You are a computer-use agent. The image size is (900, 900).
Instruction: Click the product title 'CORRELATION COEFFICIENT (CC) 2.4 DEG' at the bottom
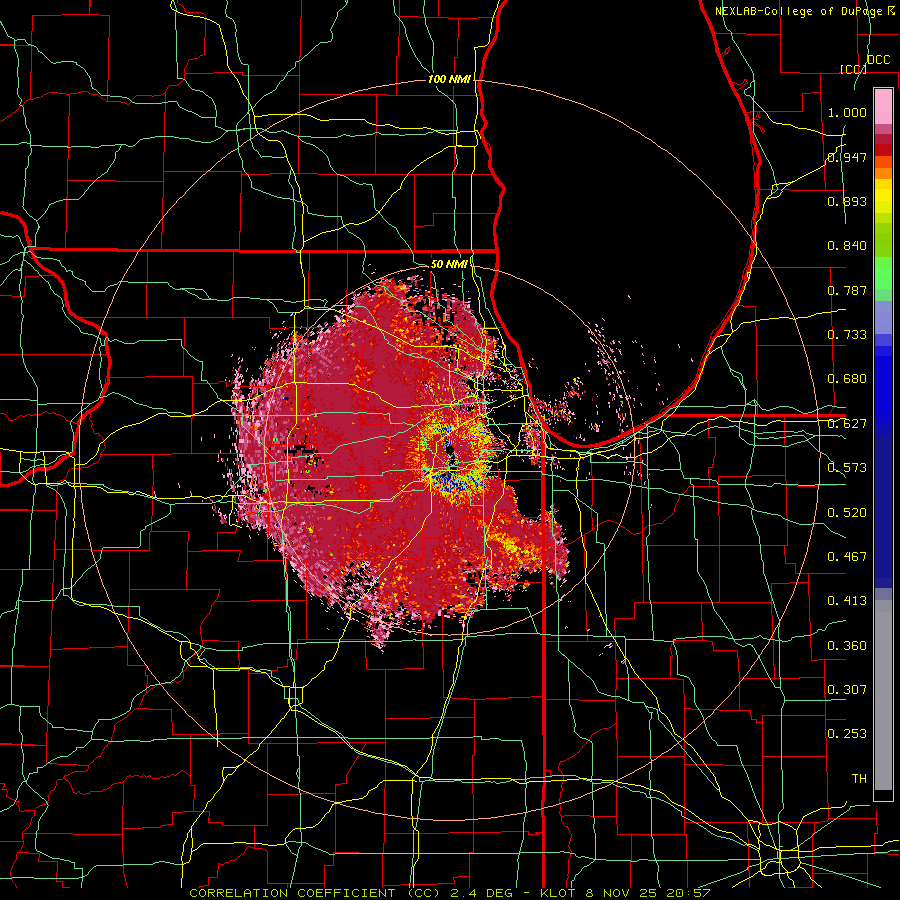point(352,893)
